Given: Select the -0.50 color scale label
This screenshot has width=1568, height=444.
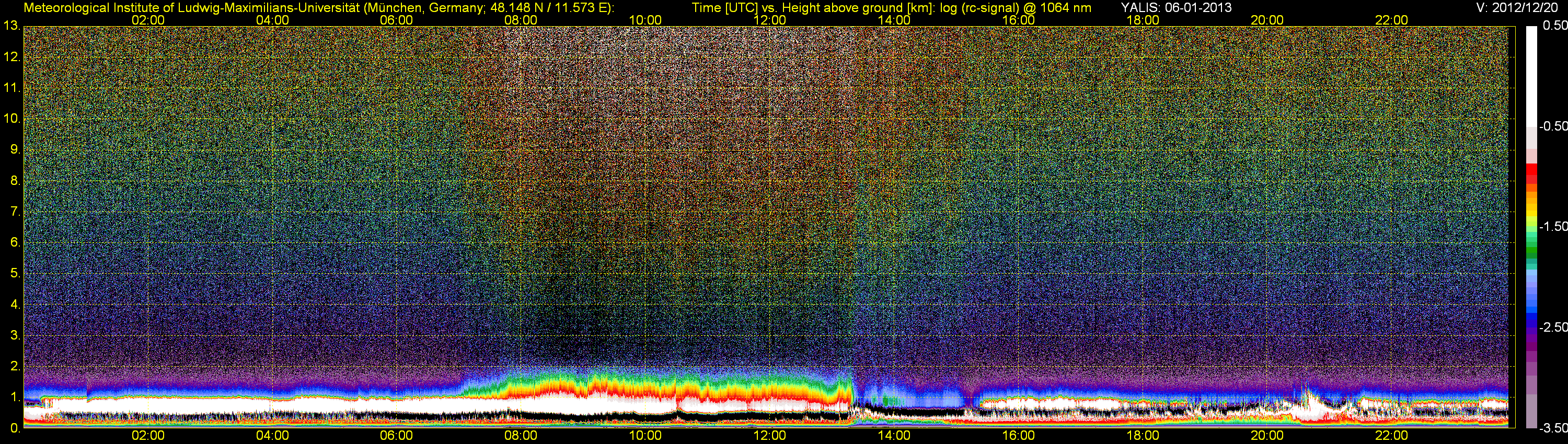Looking at the screenshot, I should [1553, 126].
